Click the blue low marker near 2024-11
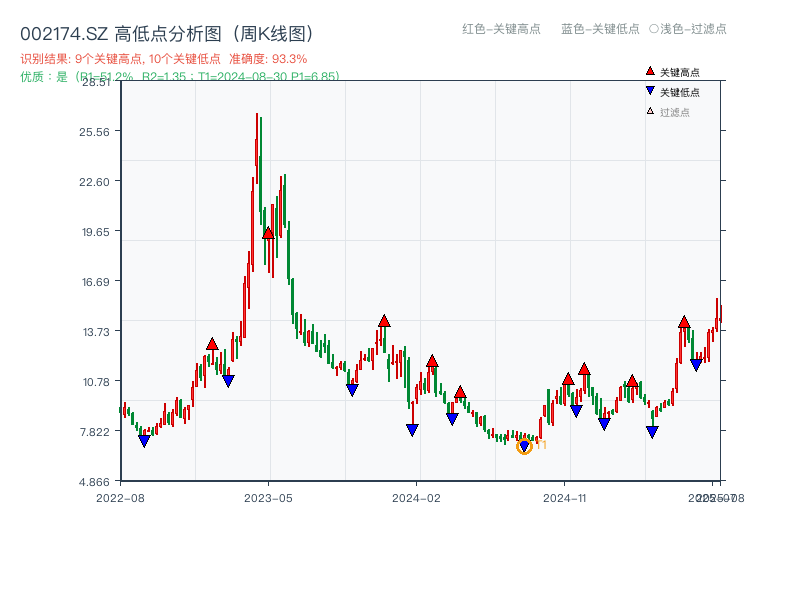This screenshot has width=800, height=600. [x=575, y=409]
